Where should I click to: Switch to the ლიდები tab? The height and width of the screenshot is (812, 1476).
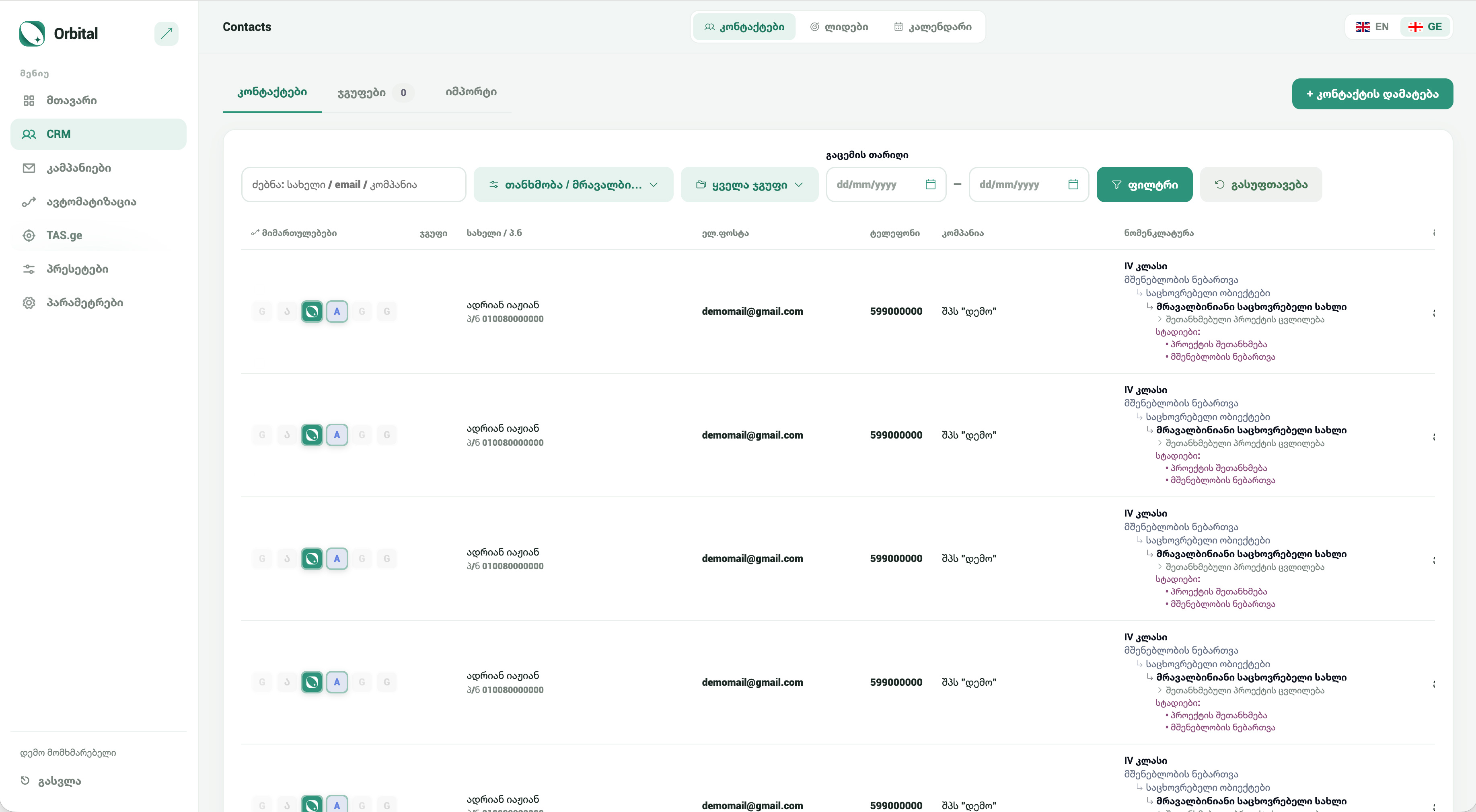click(x=839, y=27)
